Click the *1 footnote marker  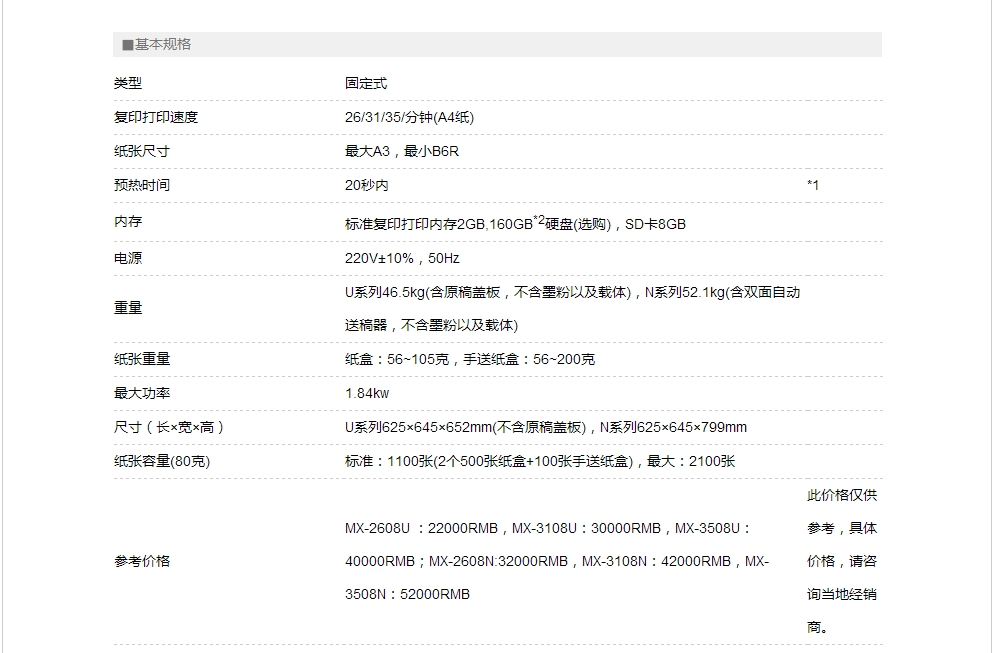(x=813, y=185)
